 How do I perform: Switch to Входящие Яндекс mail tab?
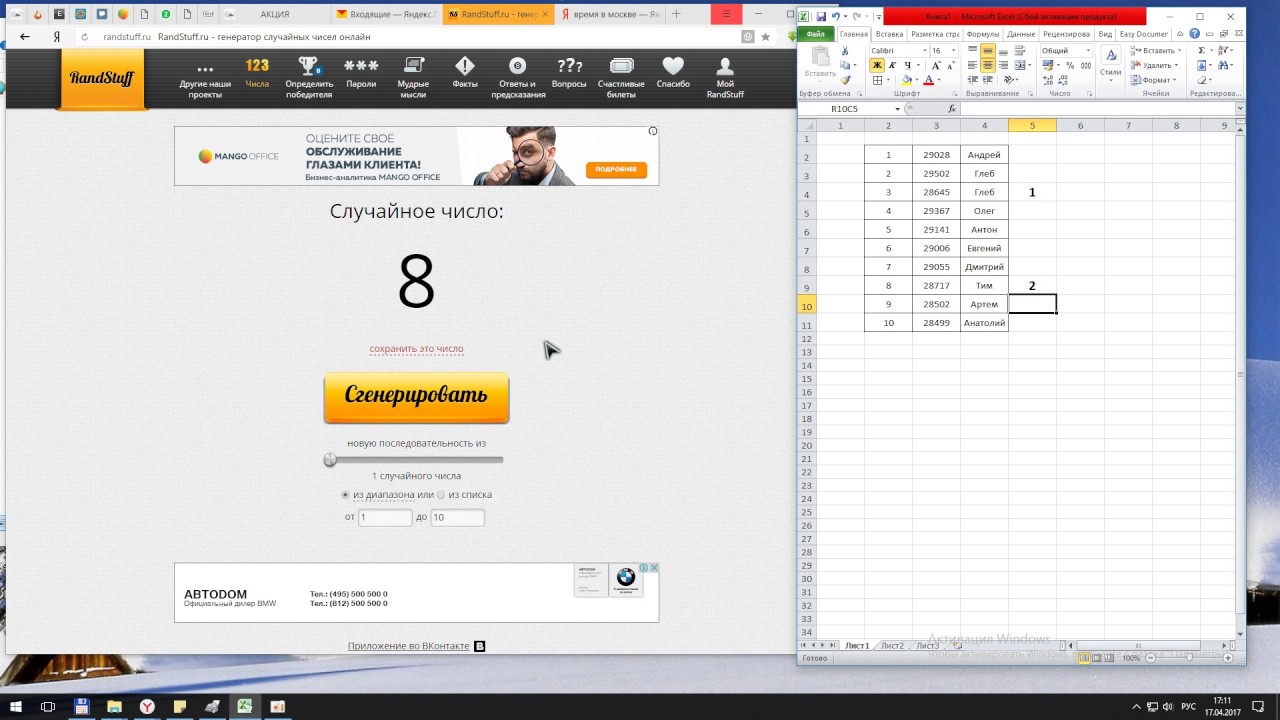tap(385, 15)
